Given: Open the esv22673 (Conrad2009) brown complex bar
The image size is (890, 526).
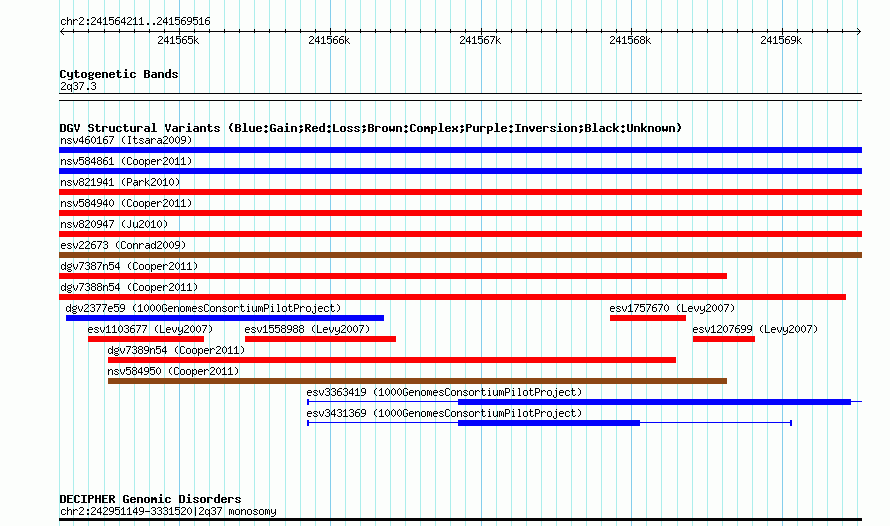Looking at the screenshot, I should [x=460, y=255].
